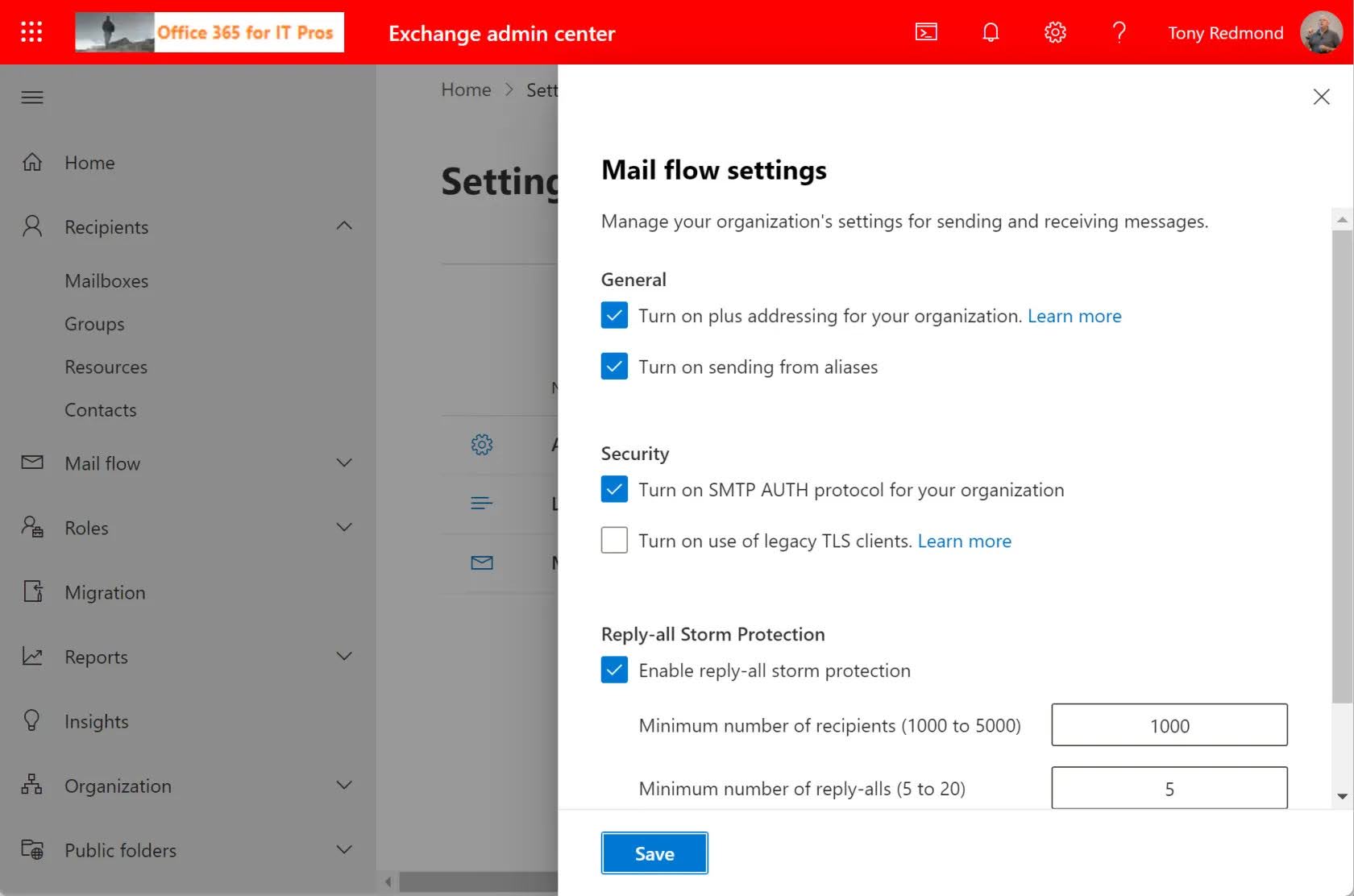The image size is (1354, 896).
Task: Expand the Mail flow navigation section
Action: pos(344,463)
